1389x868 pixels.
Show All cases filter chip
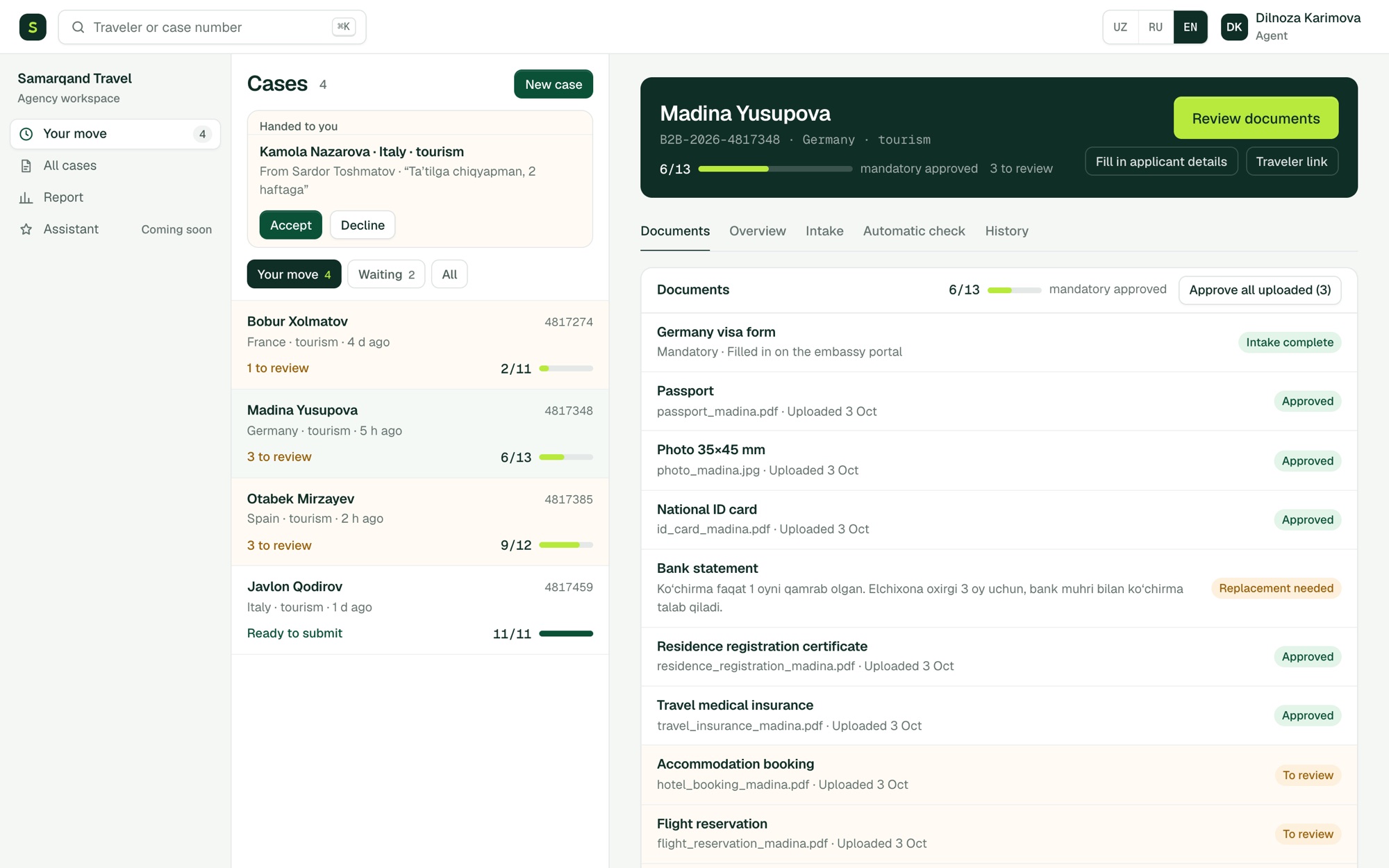pos(449,274)
